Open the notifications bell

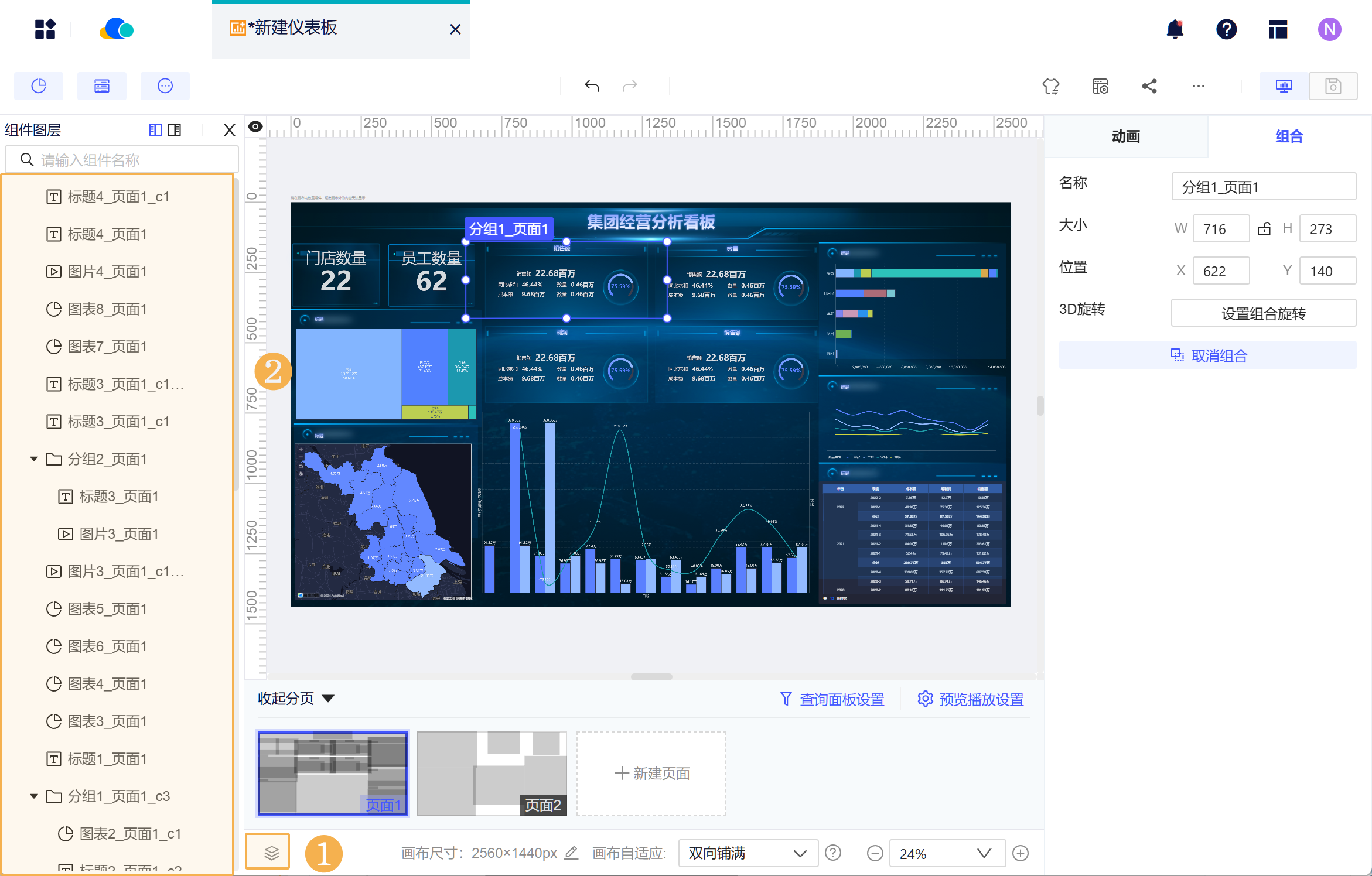1175,29
